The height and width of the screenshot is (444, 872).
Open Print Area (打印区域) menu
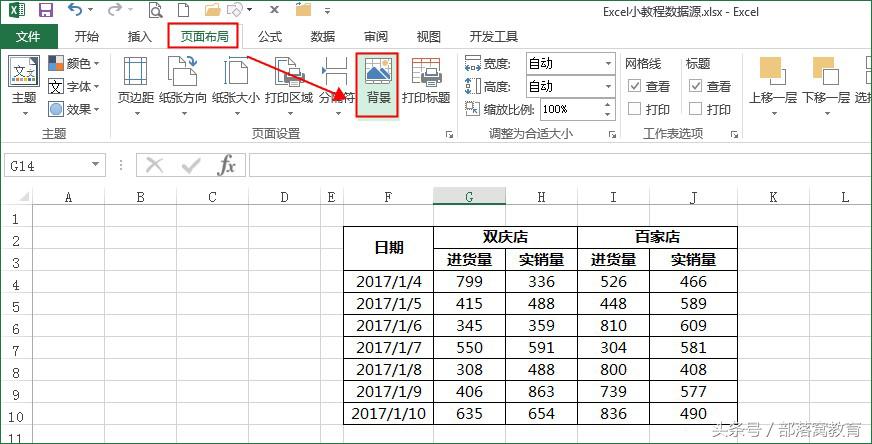289,86
